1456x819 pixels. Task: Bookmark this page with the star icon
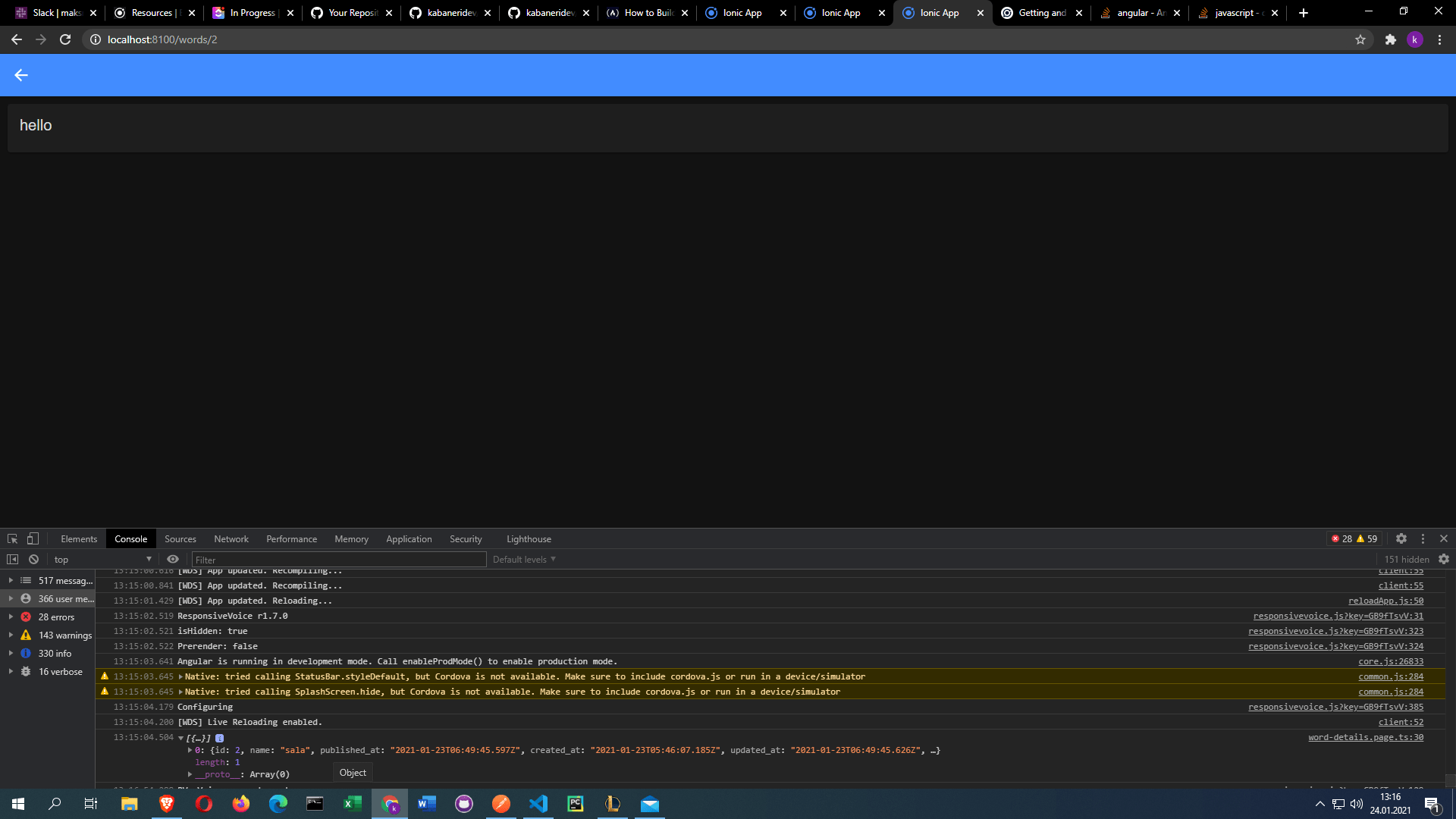point(1360,39)
